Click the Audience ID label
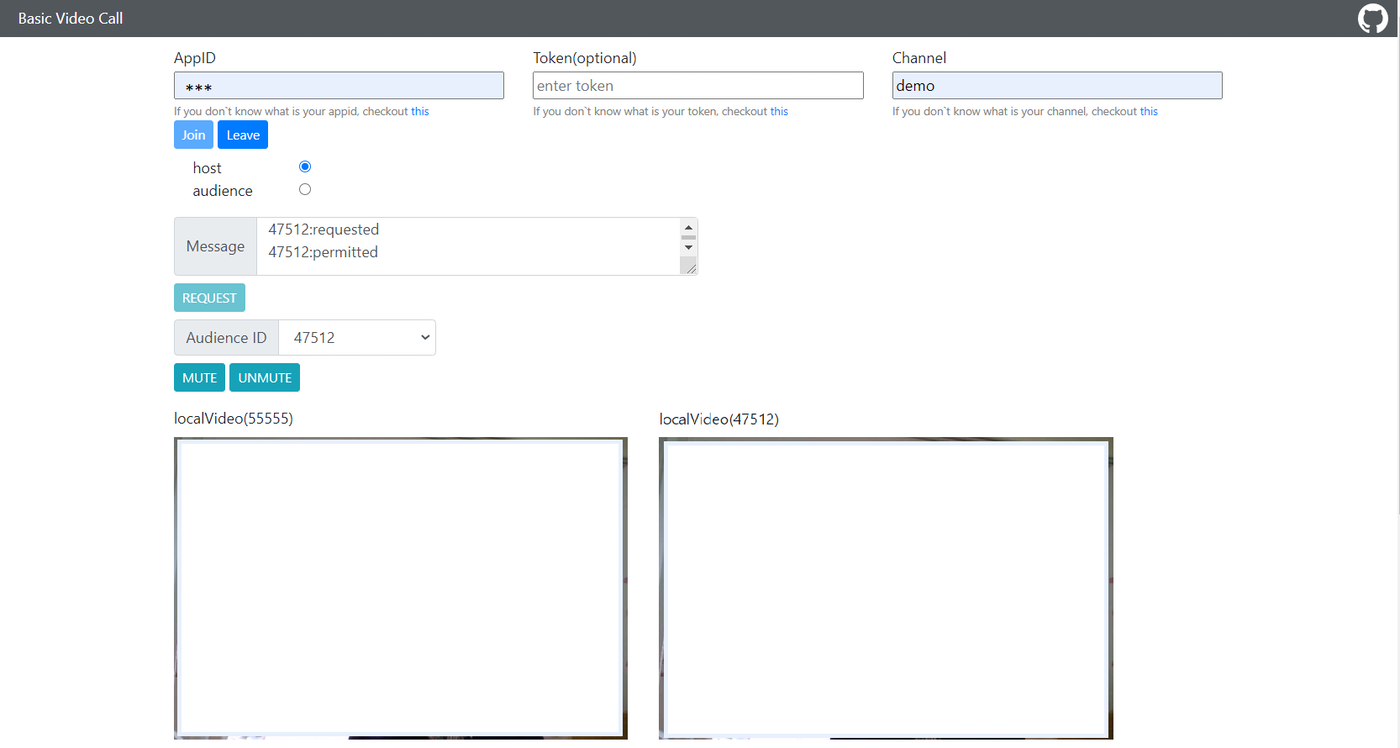 click(226, 338)
